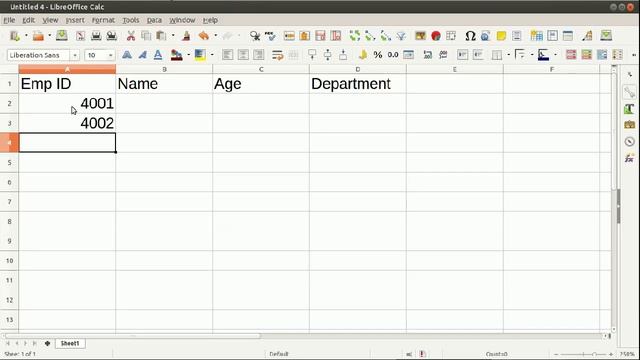Toggle Align Left button

click(228, 55)
